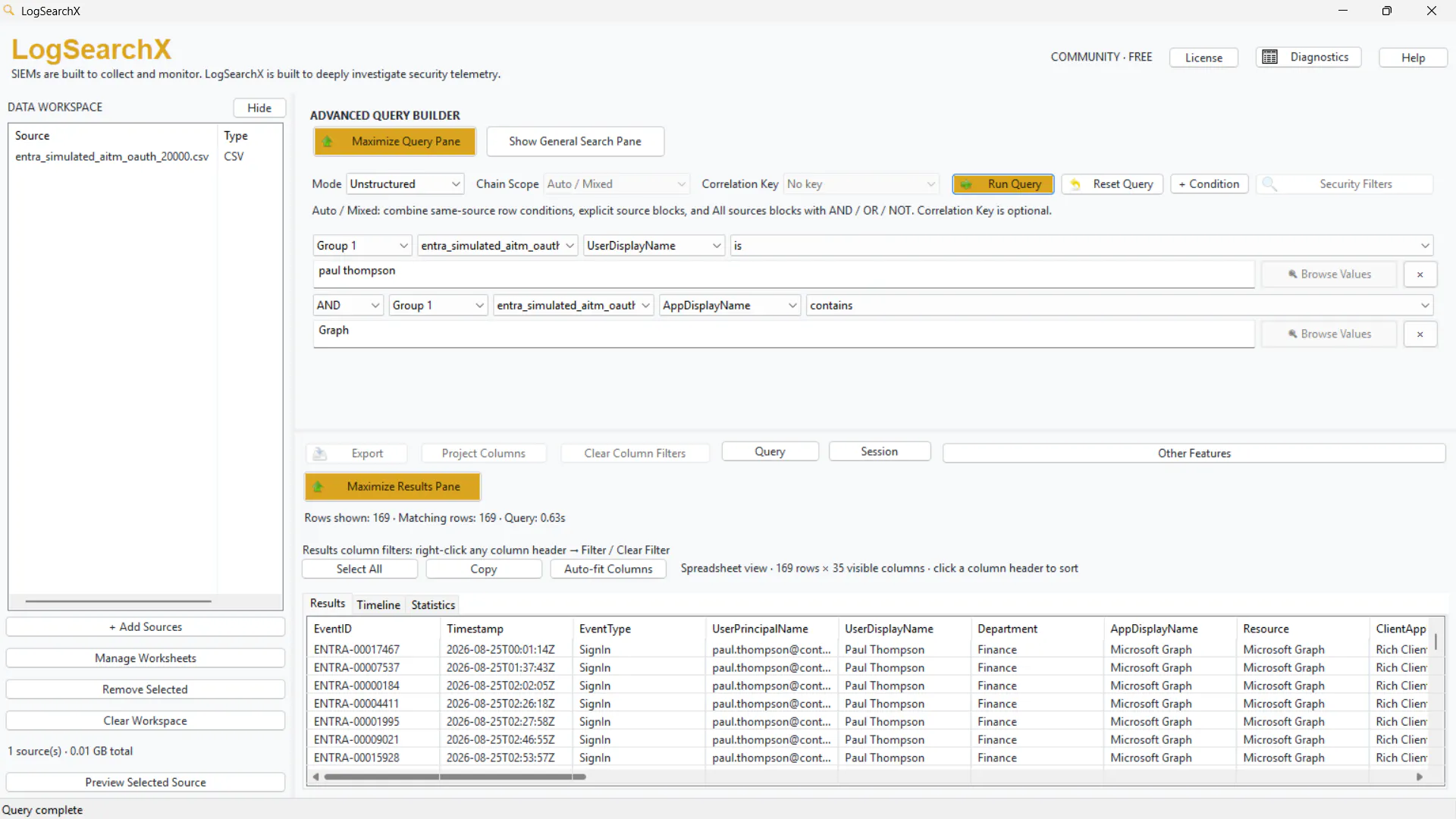Open the Other Features menu
This screenshot has height=819, width=1456.
pyautogui.click(x=1194, y=453)
